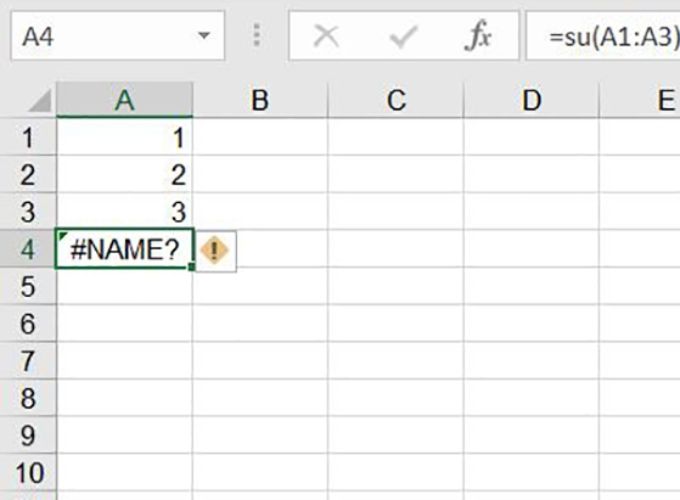Select column A header

(x=124, y=100)
